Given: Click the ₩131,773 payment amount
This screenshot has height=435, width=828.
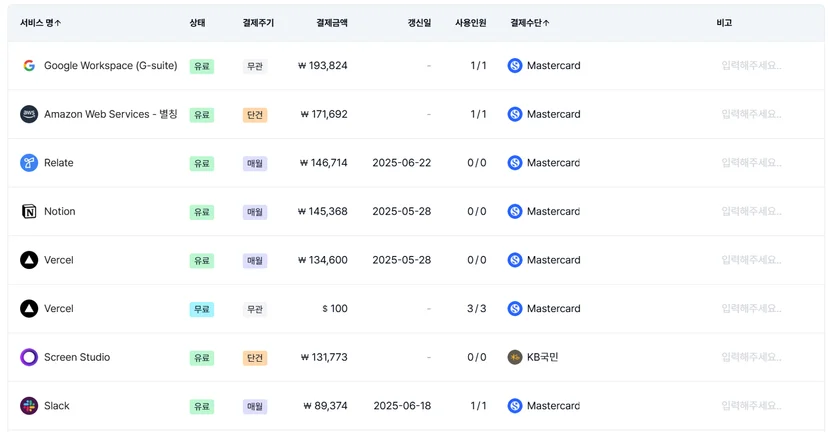Looking at the screenshot, I should pos(324,357).
